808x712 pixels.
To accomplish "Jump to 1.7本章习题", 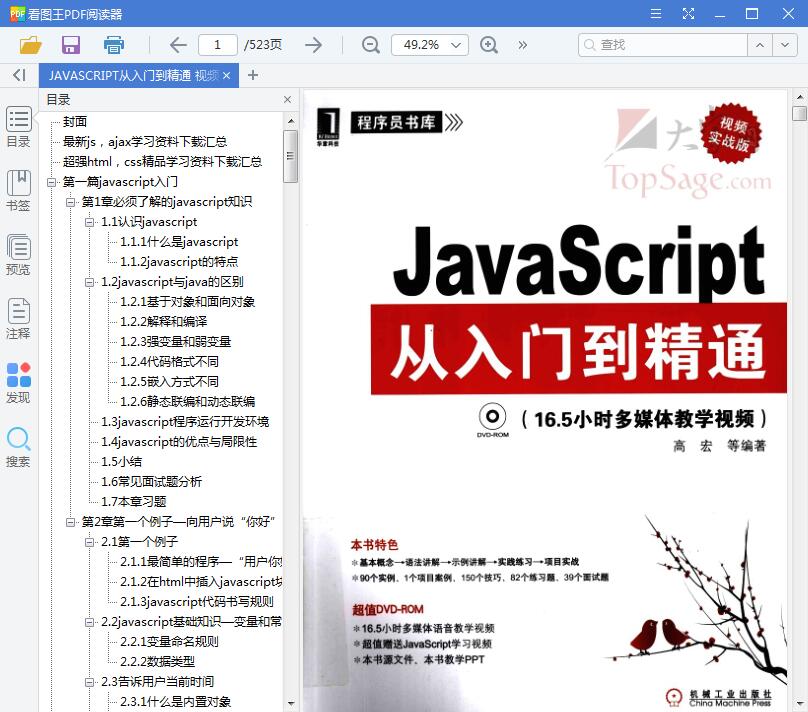I will click(133, 502).
